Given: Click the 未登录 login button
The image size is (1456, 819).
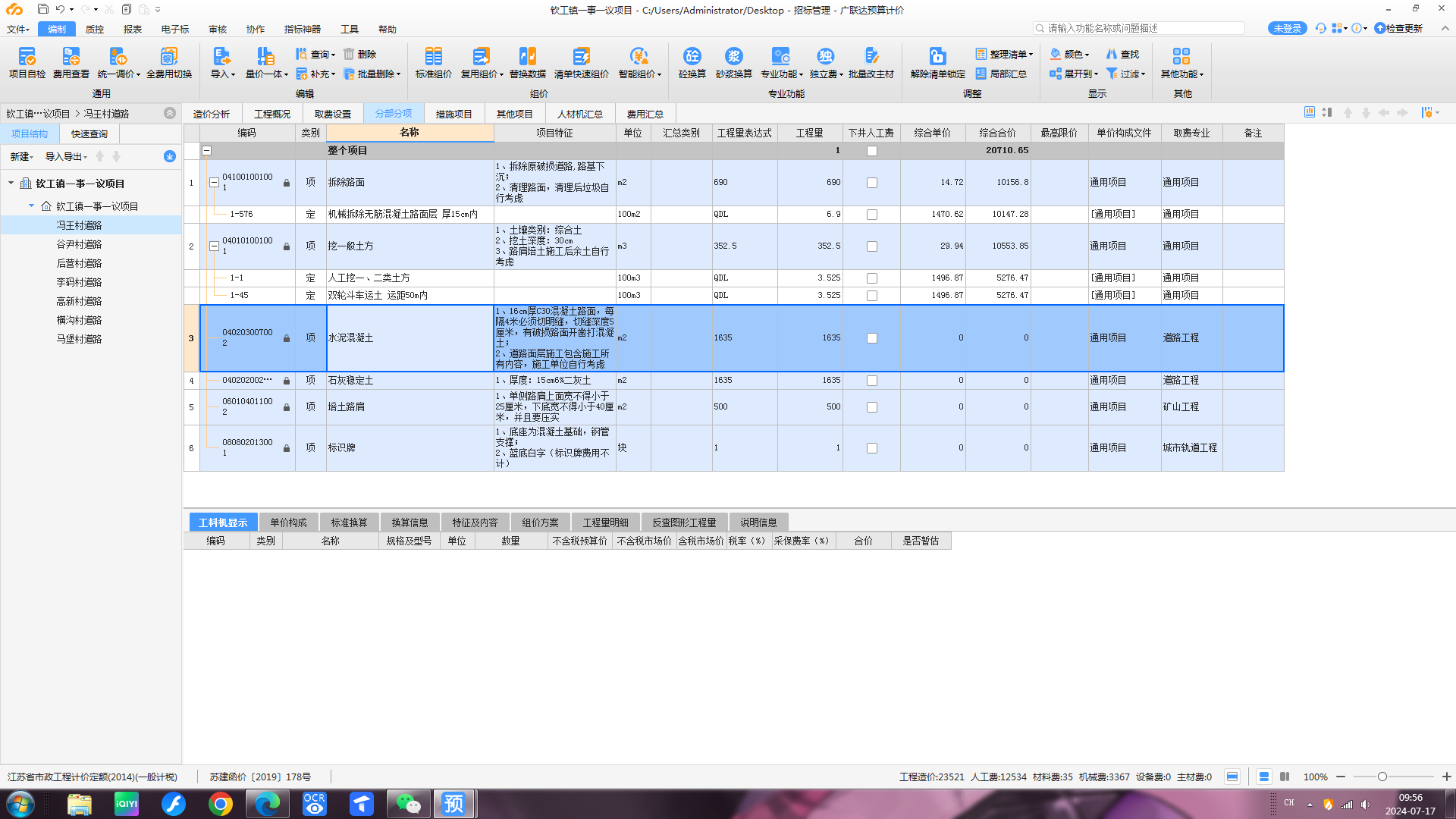Looking at the screenshot, I should (x=1287, y=28).
